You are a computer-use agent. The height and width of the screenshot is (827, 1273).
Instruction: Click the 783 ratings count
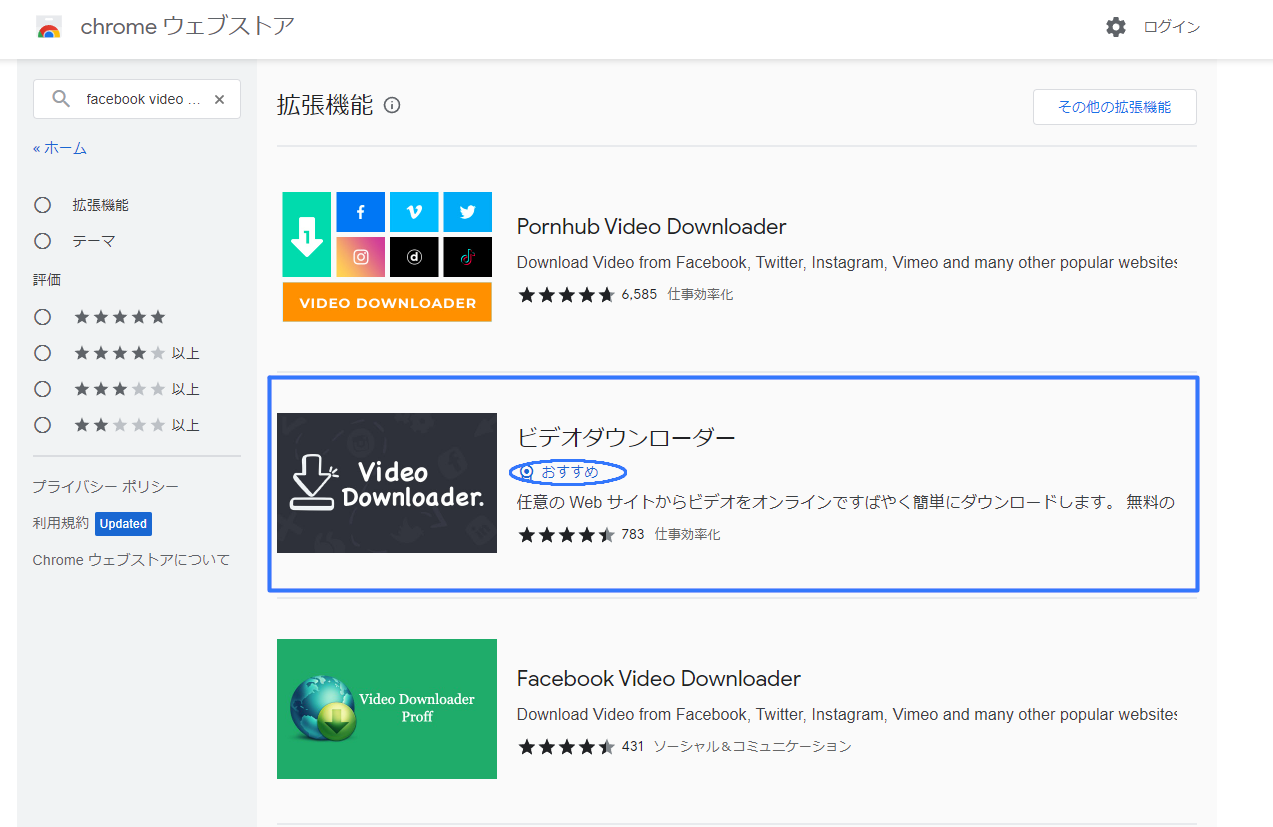(633, 535)
